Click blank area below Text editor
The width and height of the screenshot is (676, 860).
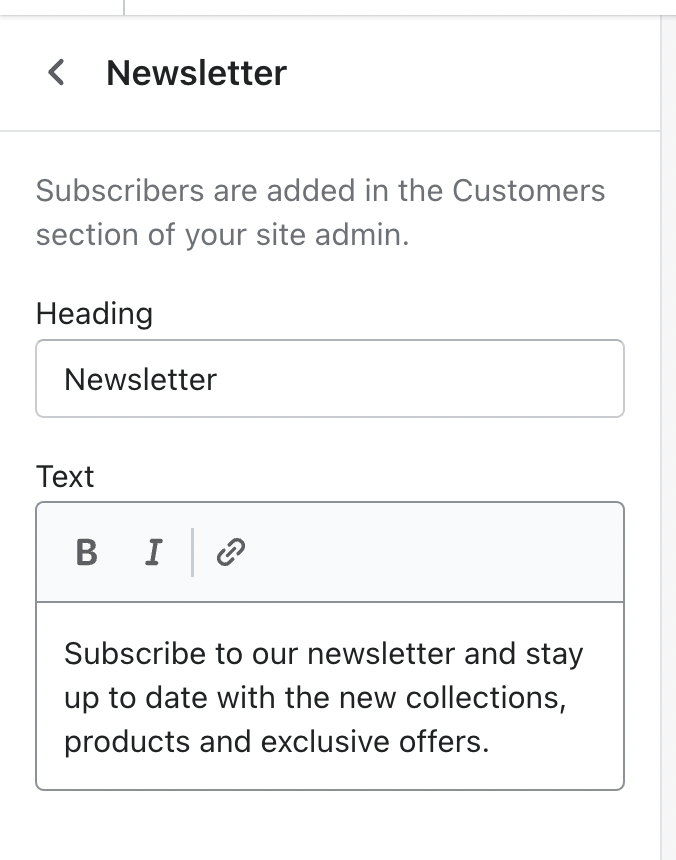330,825
